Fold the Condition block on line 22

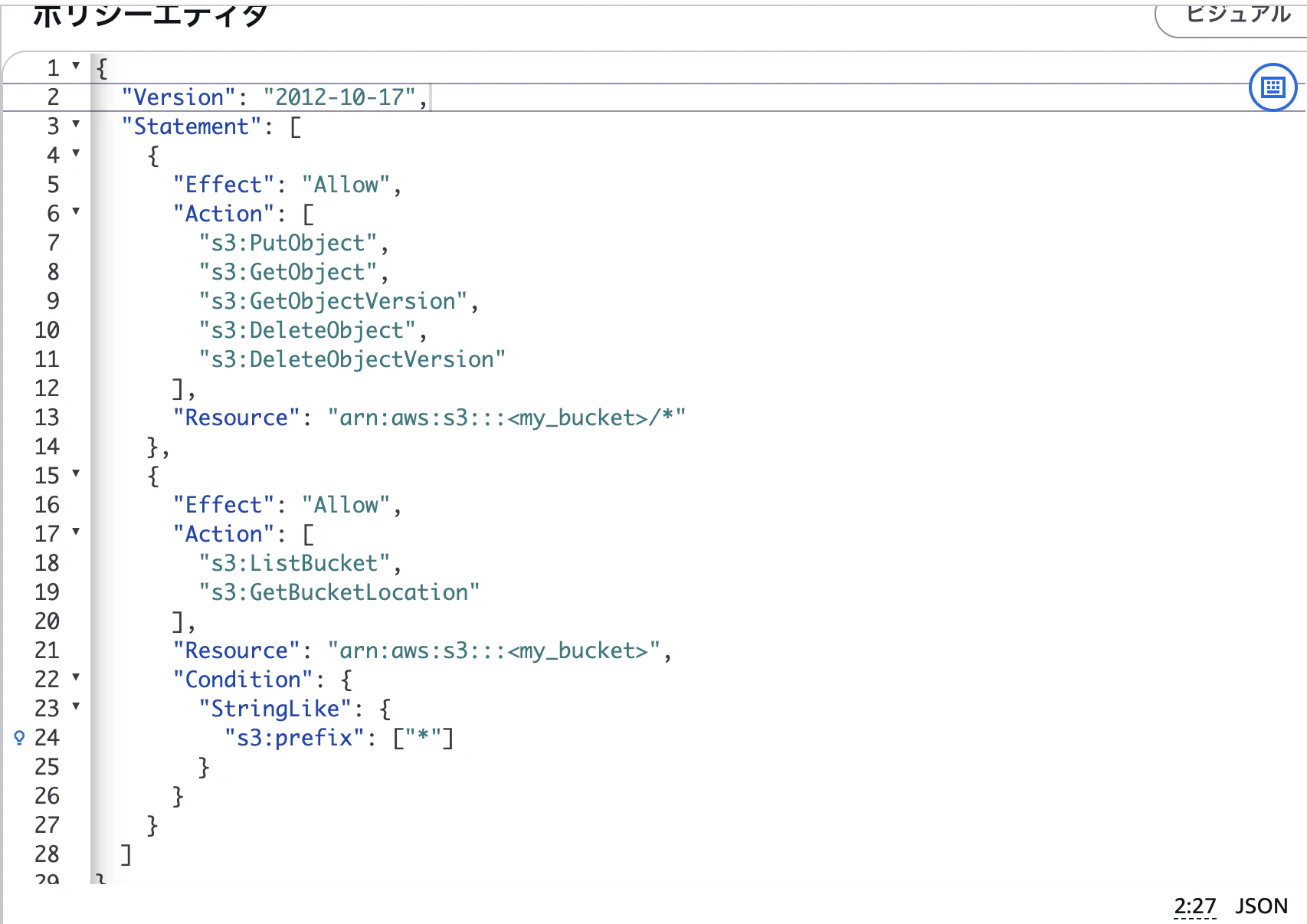click(76, 677)
